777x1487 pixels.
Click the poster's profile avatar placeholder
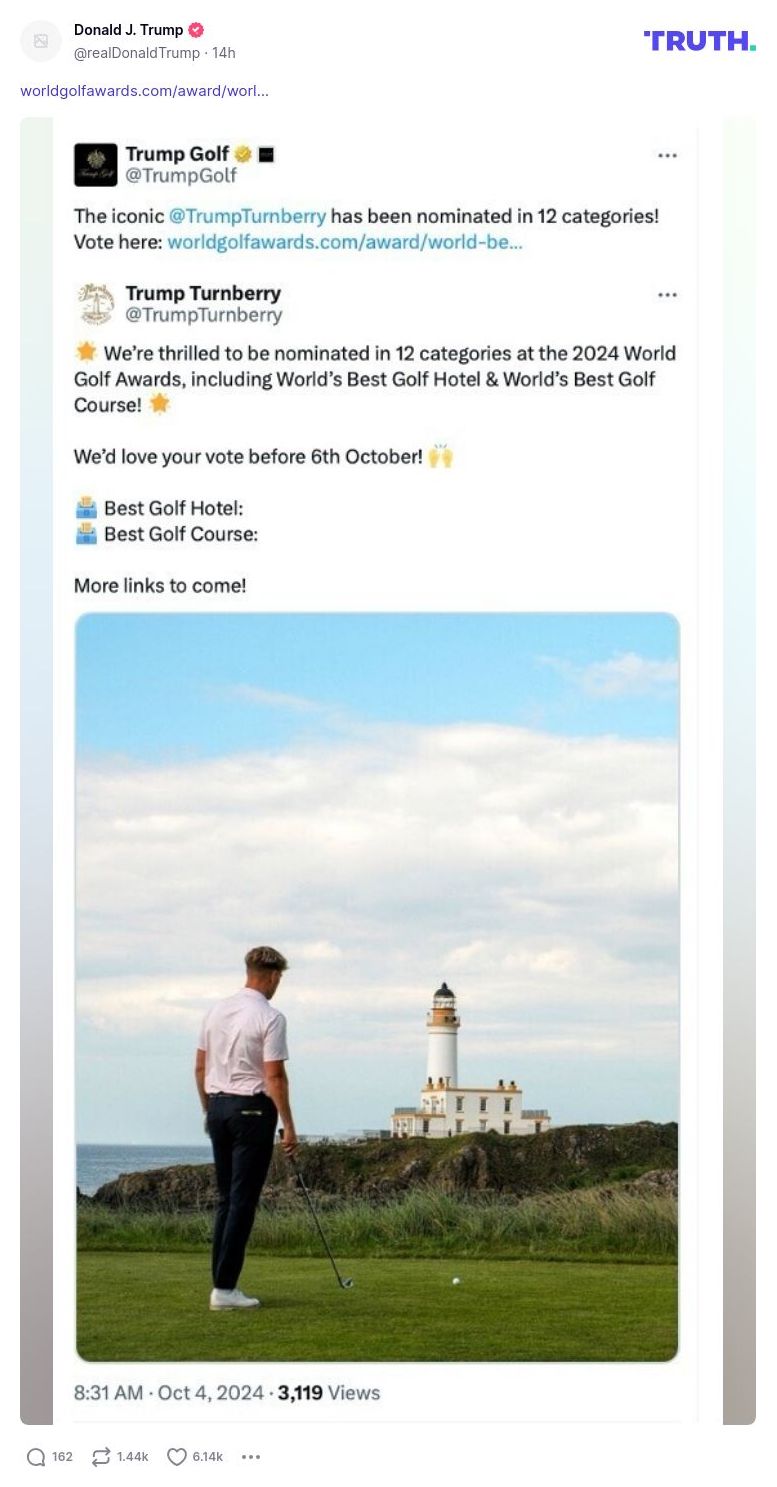(41, 41)
